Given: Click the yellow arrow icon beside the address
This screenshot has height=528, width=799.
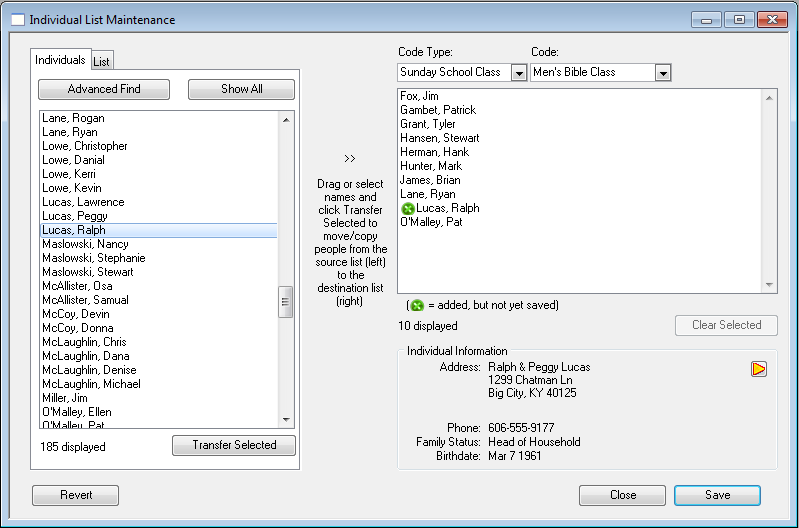Looking at the screenshot, I should pyautogui.click(x=759, y=369).
